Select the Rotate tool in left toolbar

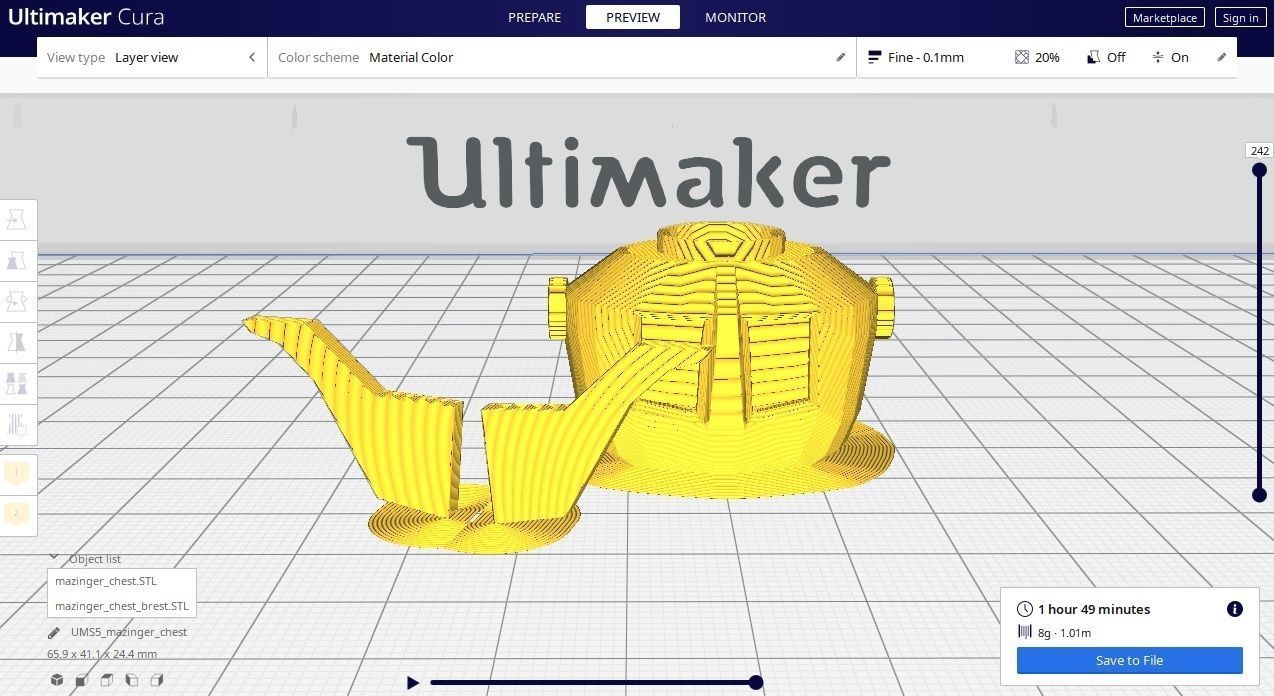click(x=17, y=301)
